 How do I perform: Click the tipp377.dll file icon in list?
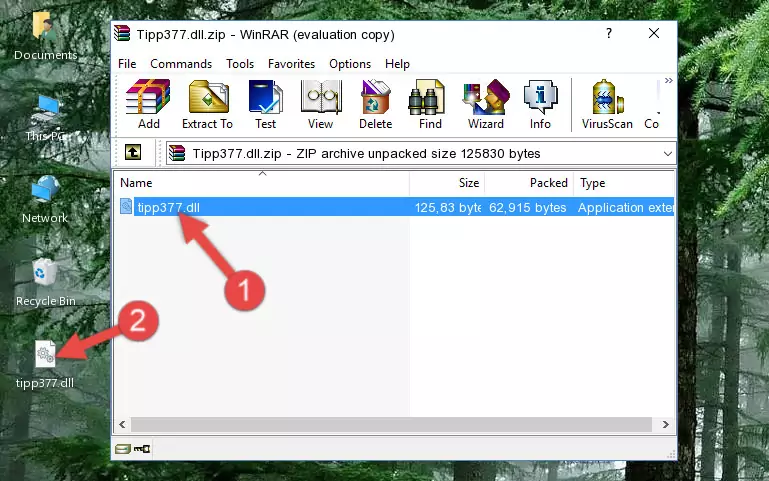coord(126,206)
